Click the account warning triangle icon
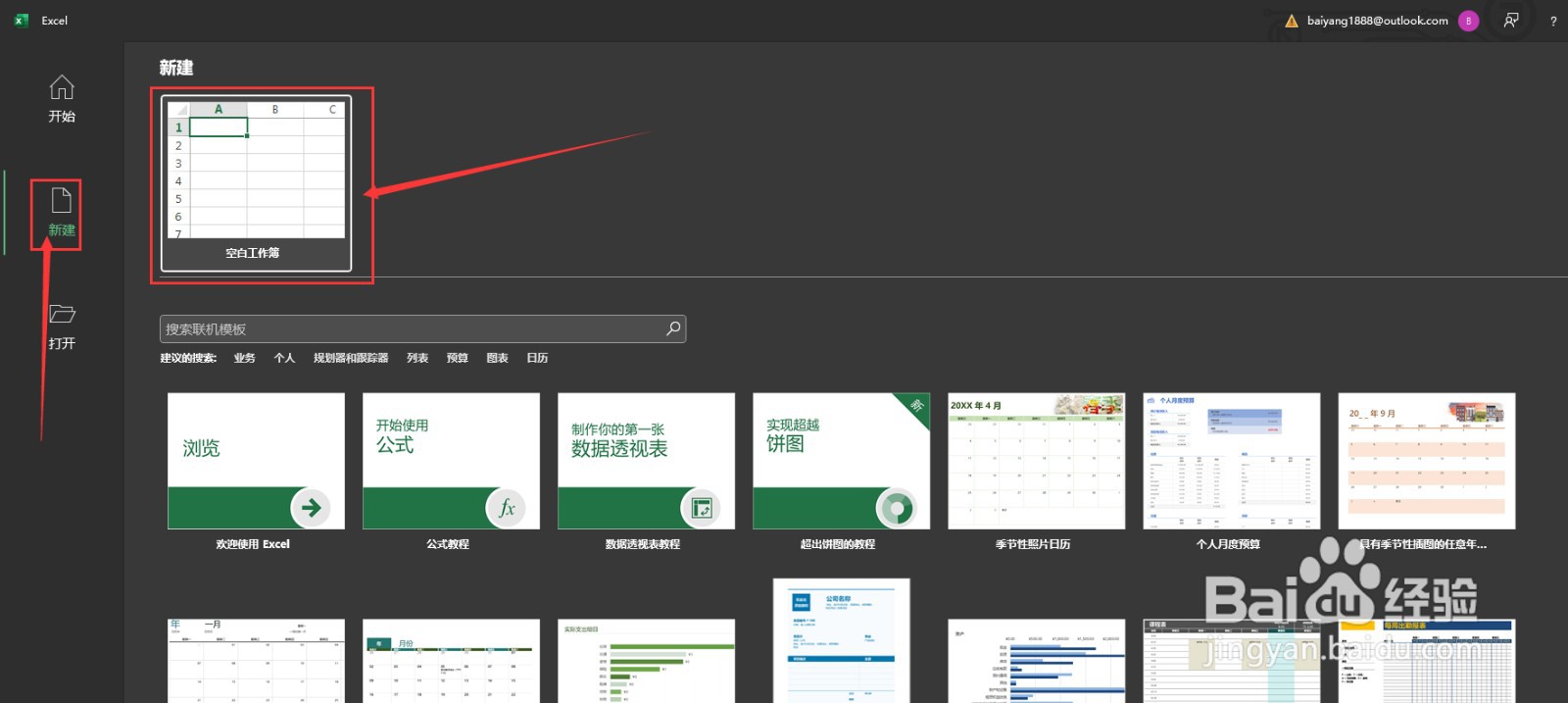This screenshot has width=1568, height=703. [x=1291, y=21]
